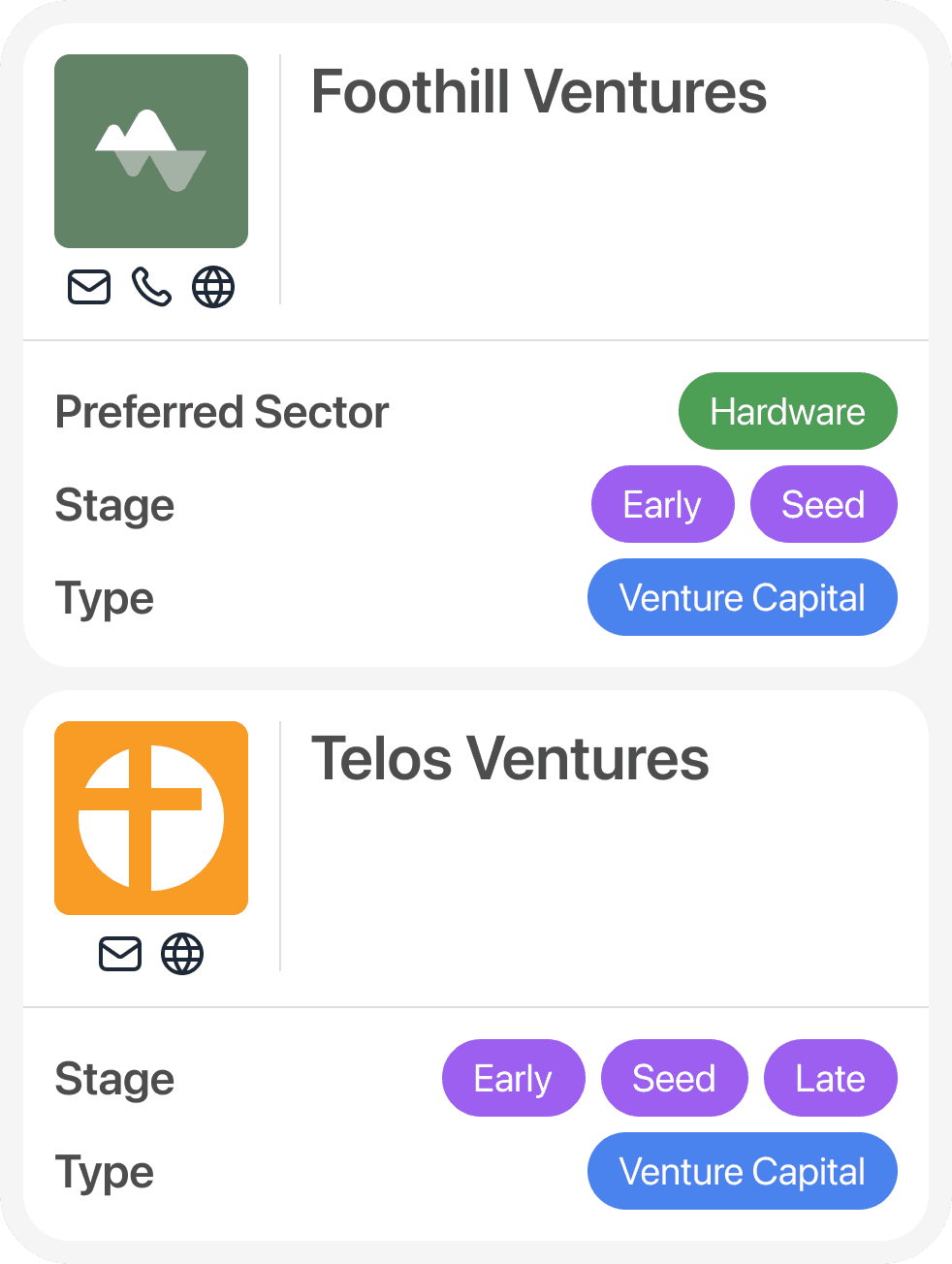Open Telos Ventures website globe icon
952x1264 pixels.
[x=182, y=954]
